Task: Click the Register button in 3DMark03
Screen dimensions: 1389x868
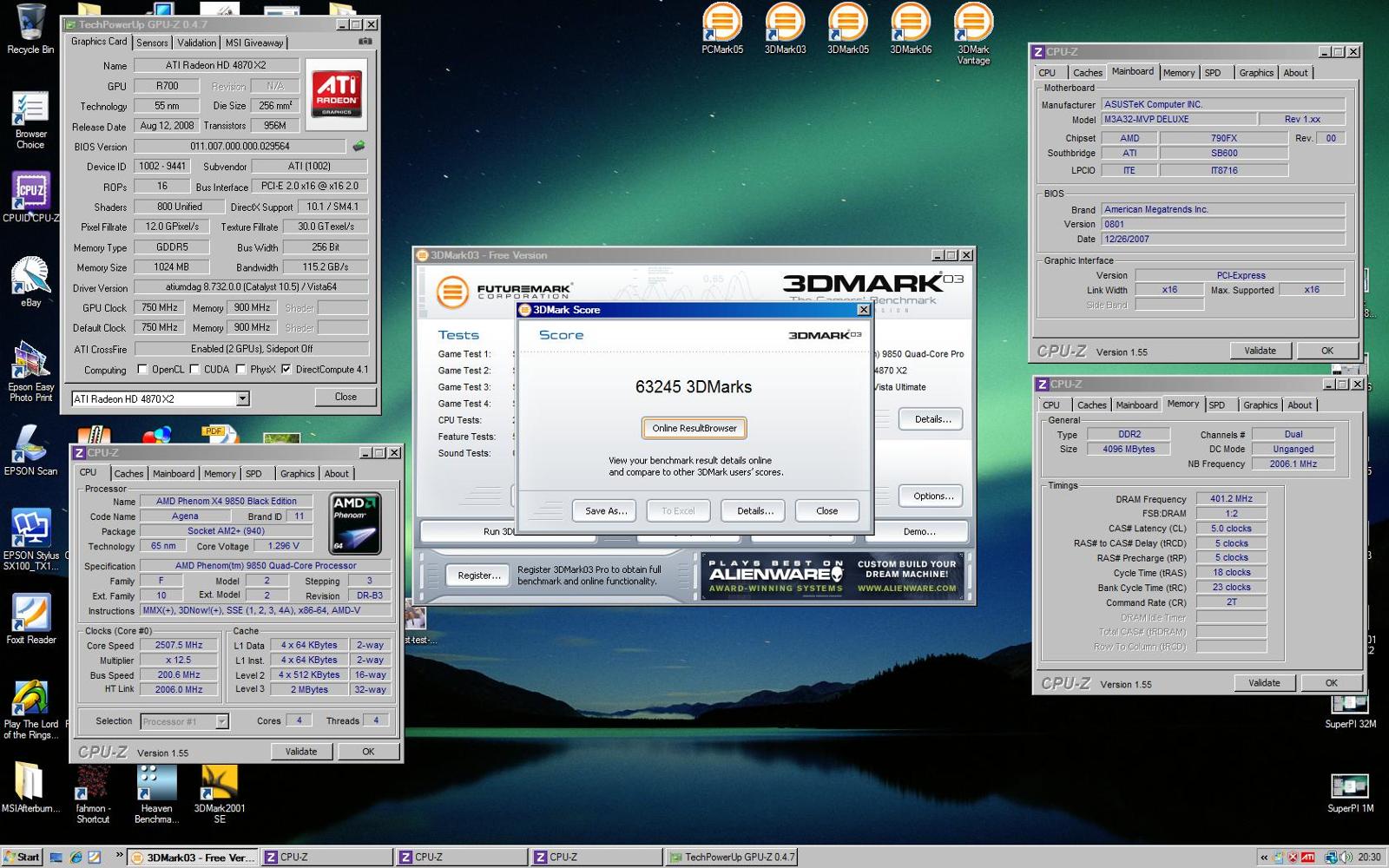Action: (478, 575)
